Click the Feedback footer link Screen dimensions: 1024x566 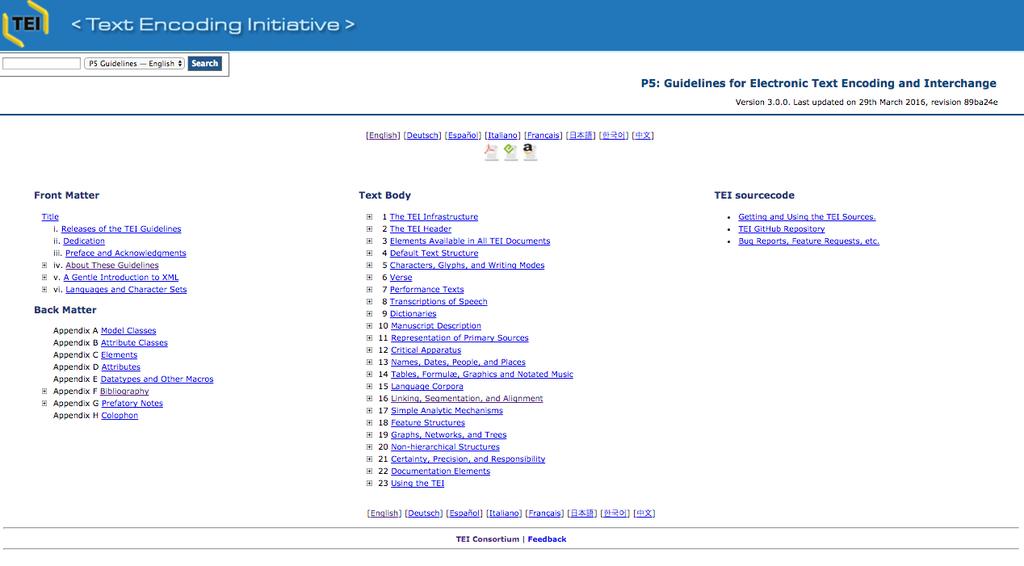(x=547, y=539)
